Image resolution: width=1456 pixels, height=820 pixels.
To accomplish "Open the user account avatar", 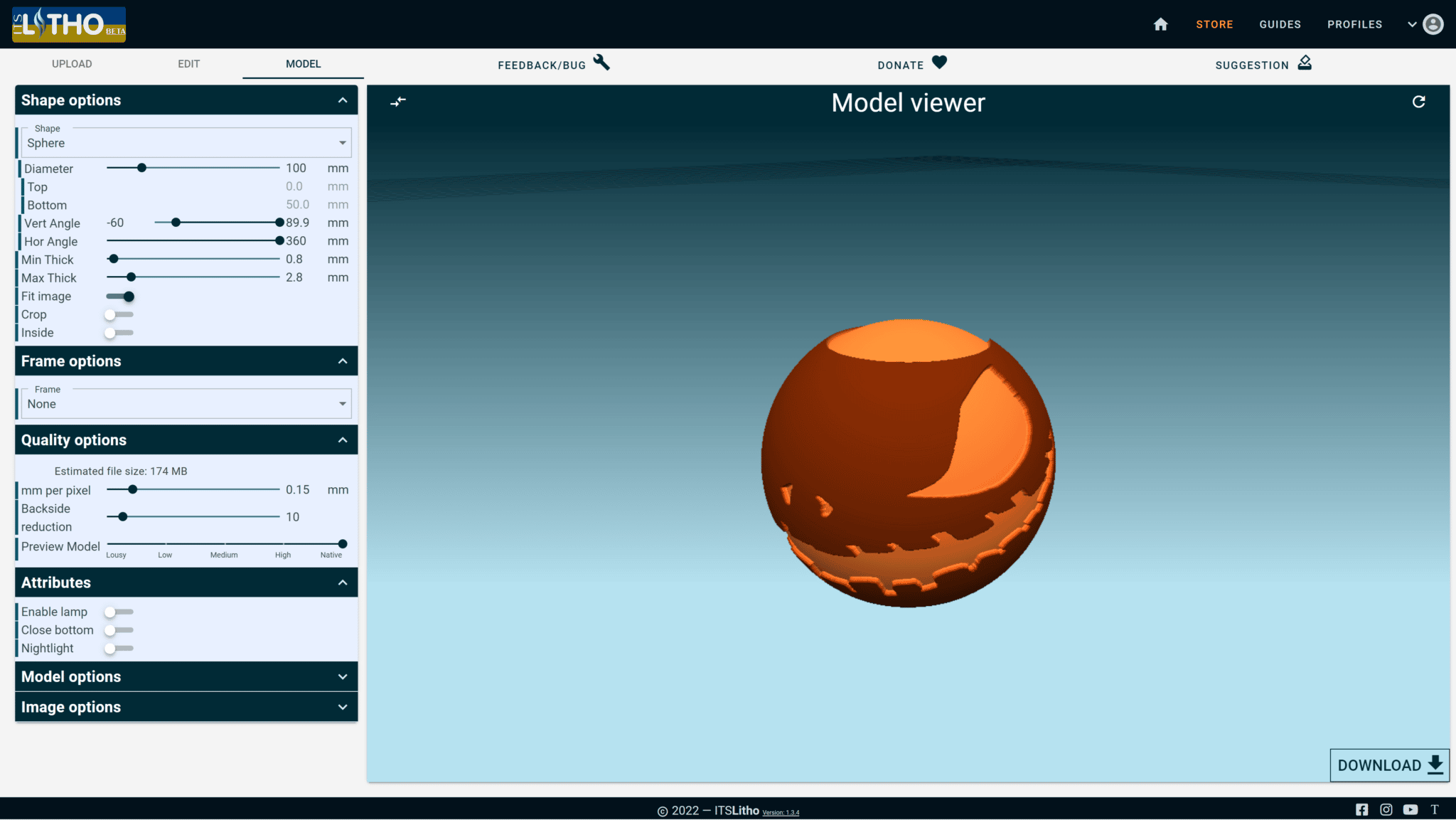I will point(1433,24).
